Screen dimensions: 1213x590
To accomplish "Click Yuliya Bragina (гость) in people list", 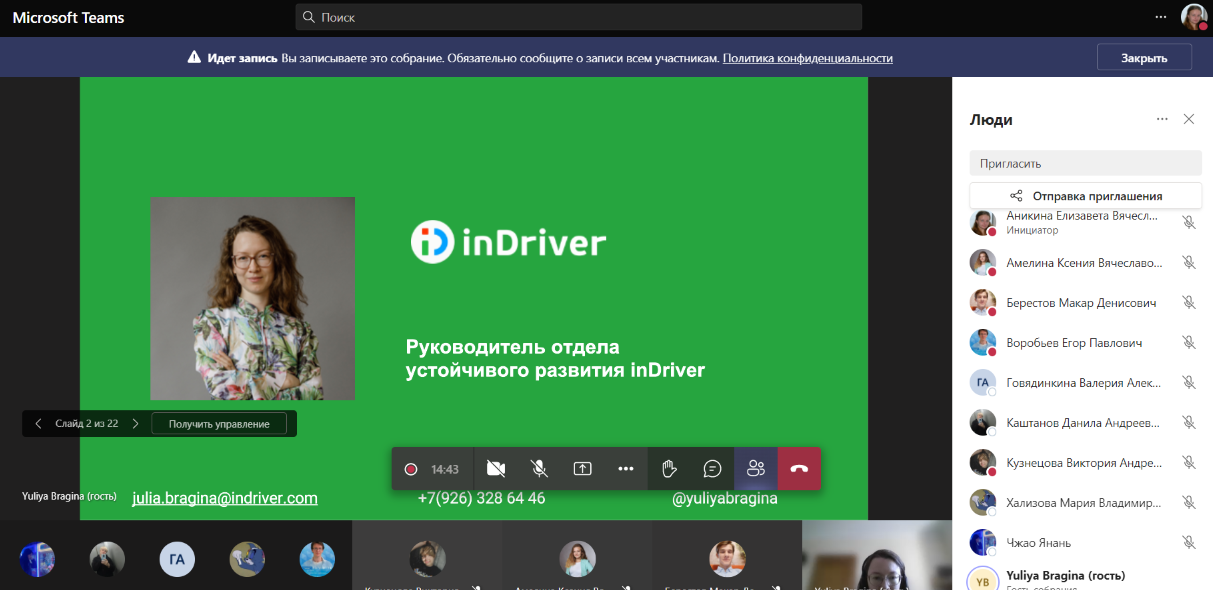I will point(1066,575).
